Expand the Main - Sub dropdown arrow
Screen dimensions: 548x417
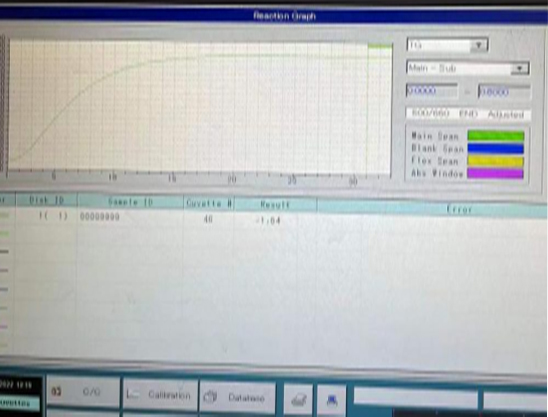click(x=520, y=69)
